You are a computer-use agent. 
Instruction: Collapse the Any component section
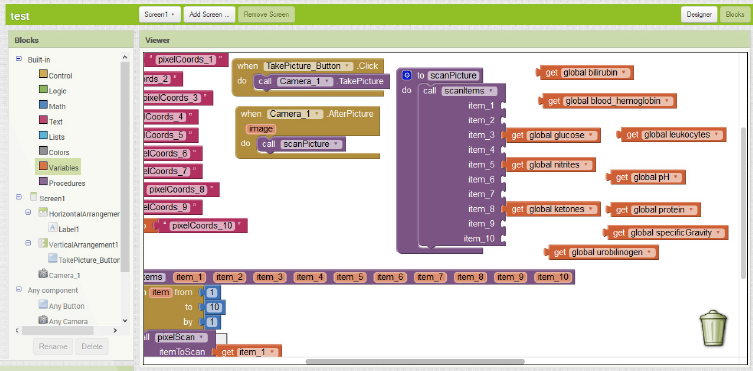coord(19,290)
